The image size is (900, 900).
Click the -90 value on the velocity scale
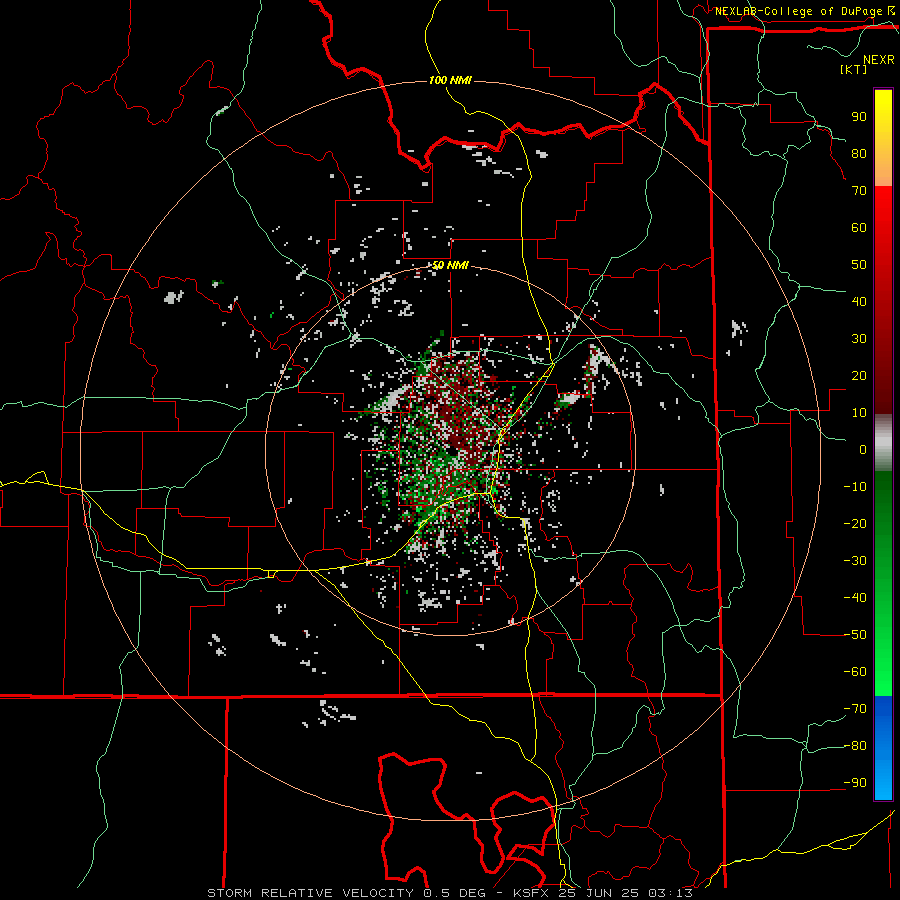(x=855, y=783)
